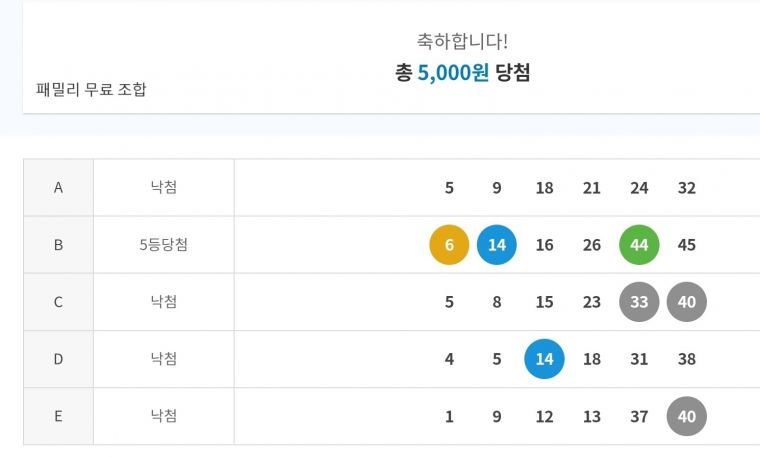Image resolution: width=760 pixels, height=457 pixels.
Task: Click the 5,000원 prize amount text
Action: click(453, 73)
